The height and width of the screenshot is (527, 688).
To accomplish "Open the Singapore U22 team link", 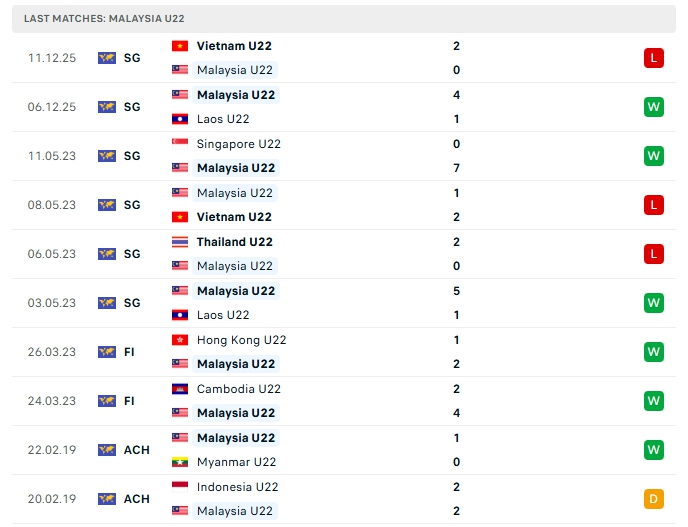I will 239,144.
